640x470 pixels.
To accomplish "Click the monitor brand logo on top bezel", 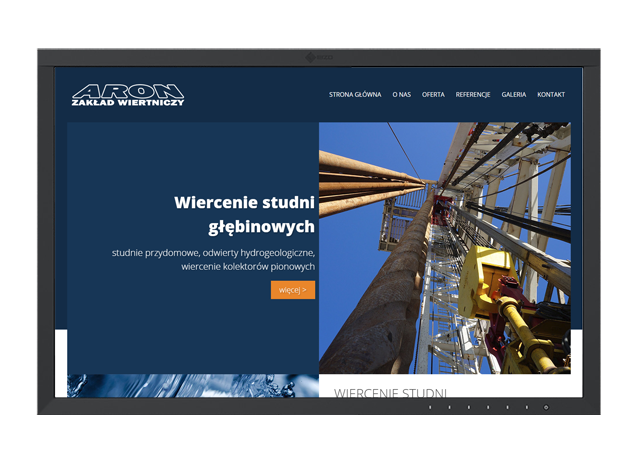I will [x=319, y=58].
